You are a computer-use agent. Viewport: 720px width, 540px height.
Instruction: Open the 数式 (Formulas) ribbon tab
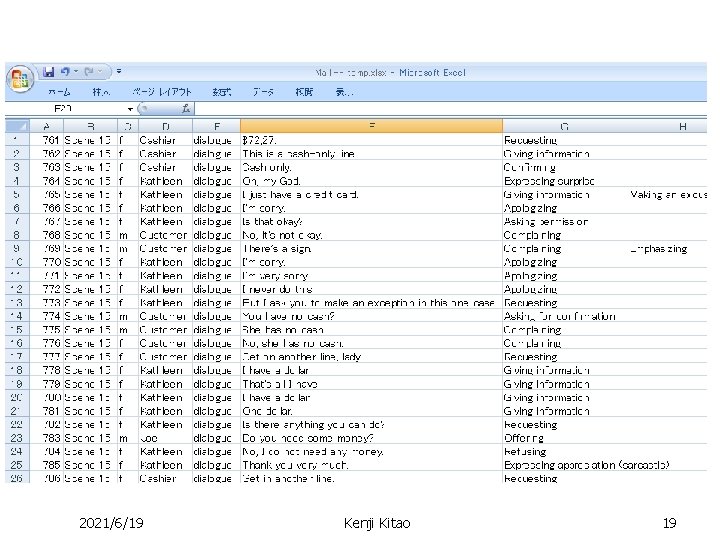tap(222, 92)
